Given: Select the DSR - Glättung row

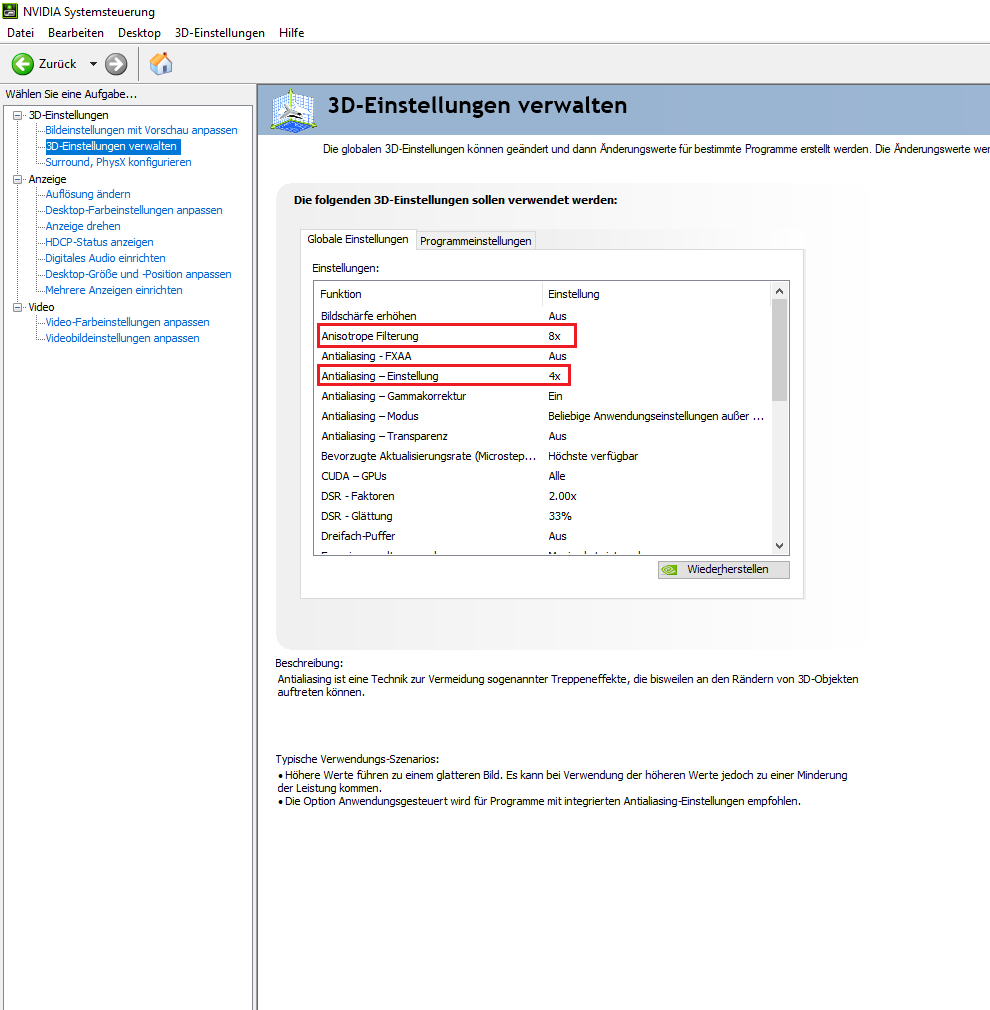Looking at the screenshot, I should point(542,516).
